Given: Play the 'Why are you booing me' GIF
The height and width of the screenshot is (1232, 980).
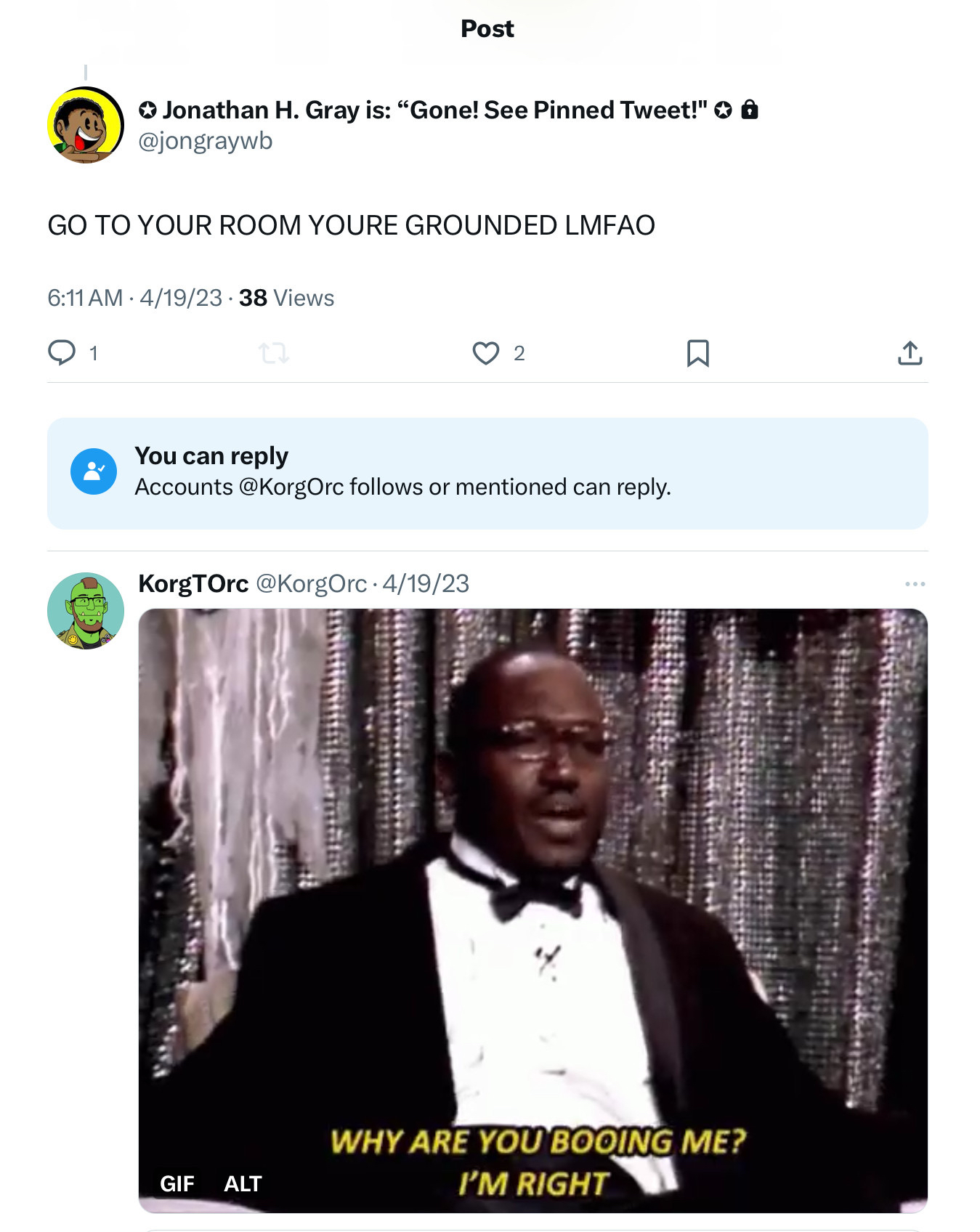Looking at the screenshot, I should 533,911.
